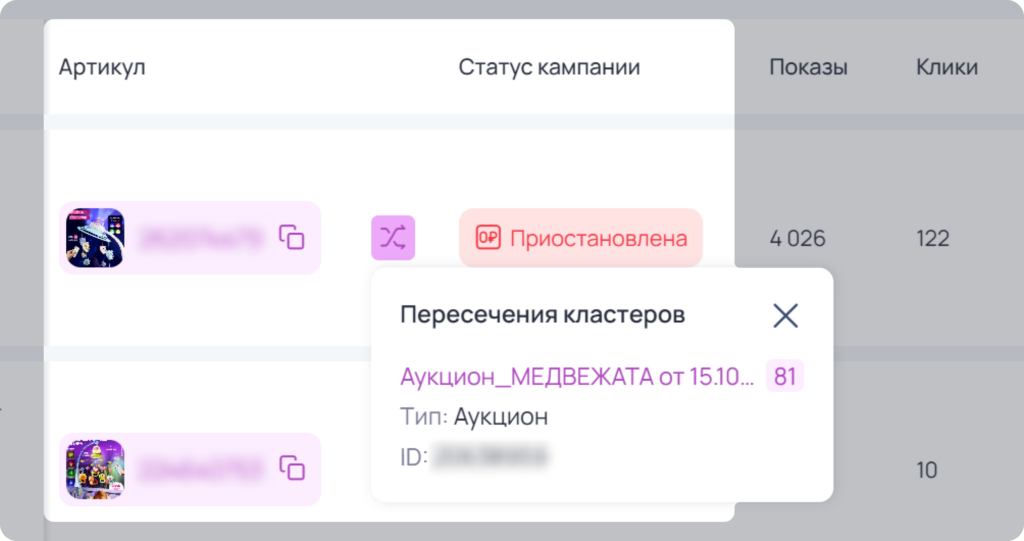1024x541 pixels.
Task: Close the Пересечения кластеров popup
Action: point(786,316)
